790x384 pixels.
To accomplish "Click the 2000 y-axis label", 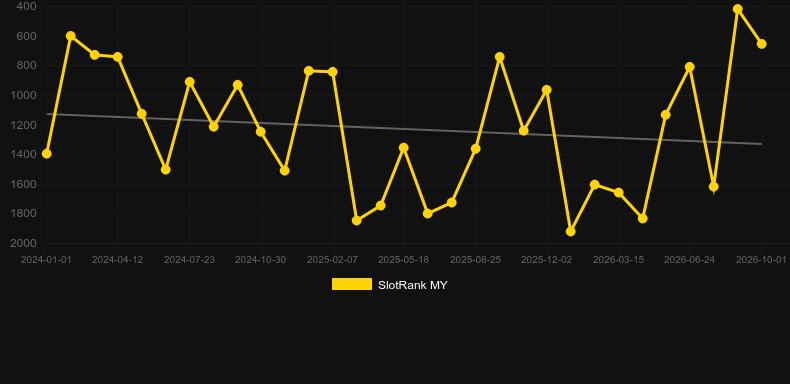I will [24, 243].
